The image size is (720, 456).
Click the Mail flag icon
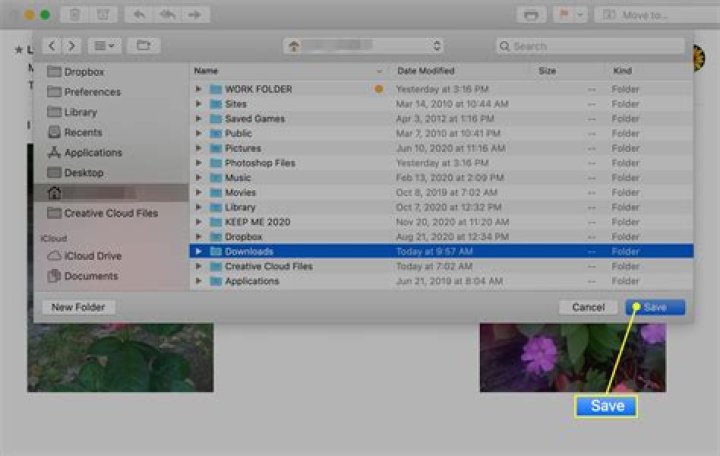(x=563, y=15)
